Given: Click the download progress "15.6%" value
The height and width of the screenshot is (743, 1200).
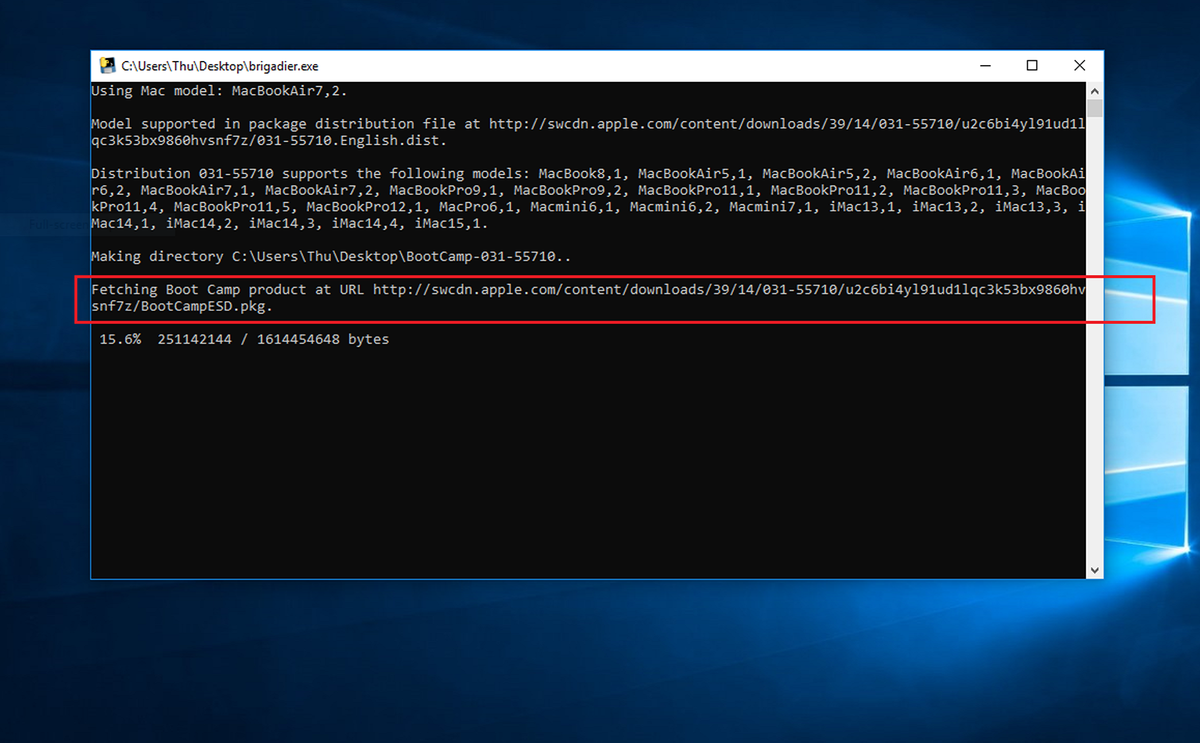Looking at the screenshot, I should (x=120, y=339).
